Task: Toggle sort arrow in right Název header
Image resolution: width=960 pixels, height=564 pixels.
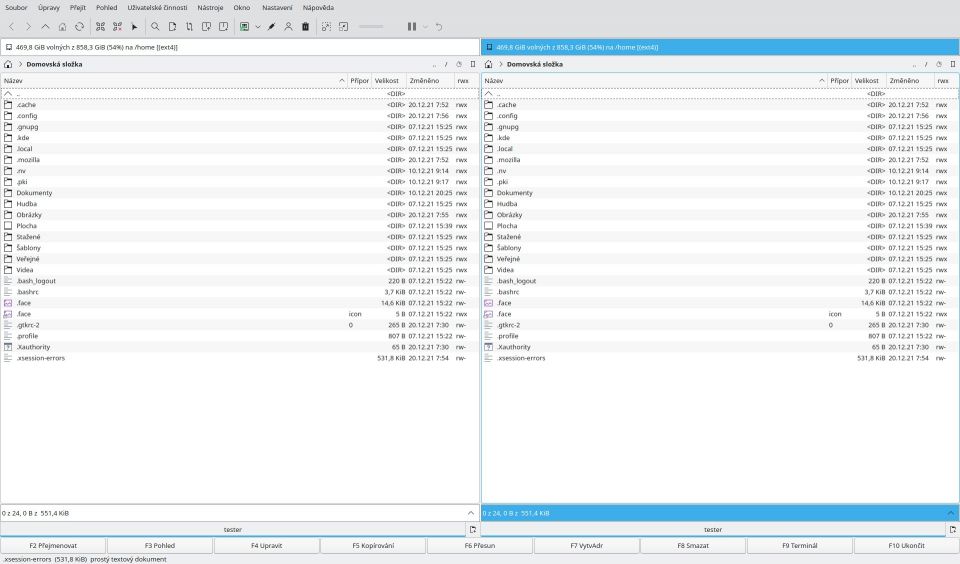Action: tap(822, 81)
